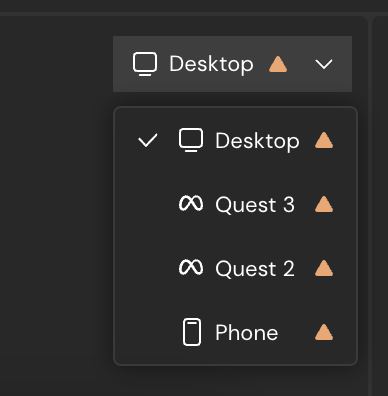The height and width of the screenshot is (396, 388).
Task: Click the Desktop label in the dropdown header
Action: (x=211, y=64)
